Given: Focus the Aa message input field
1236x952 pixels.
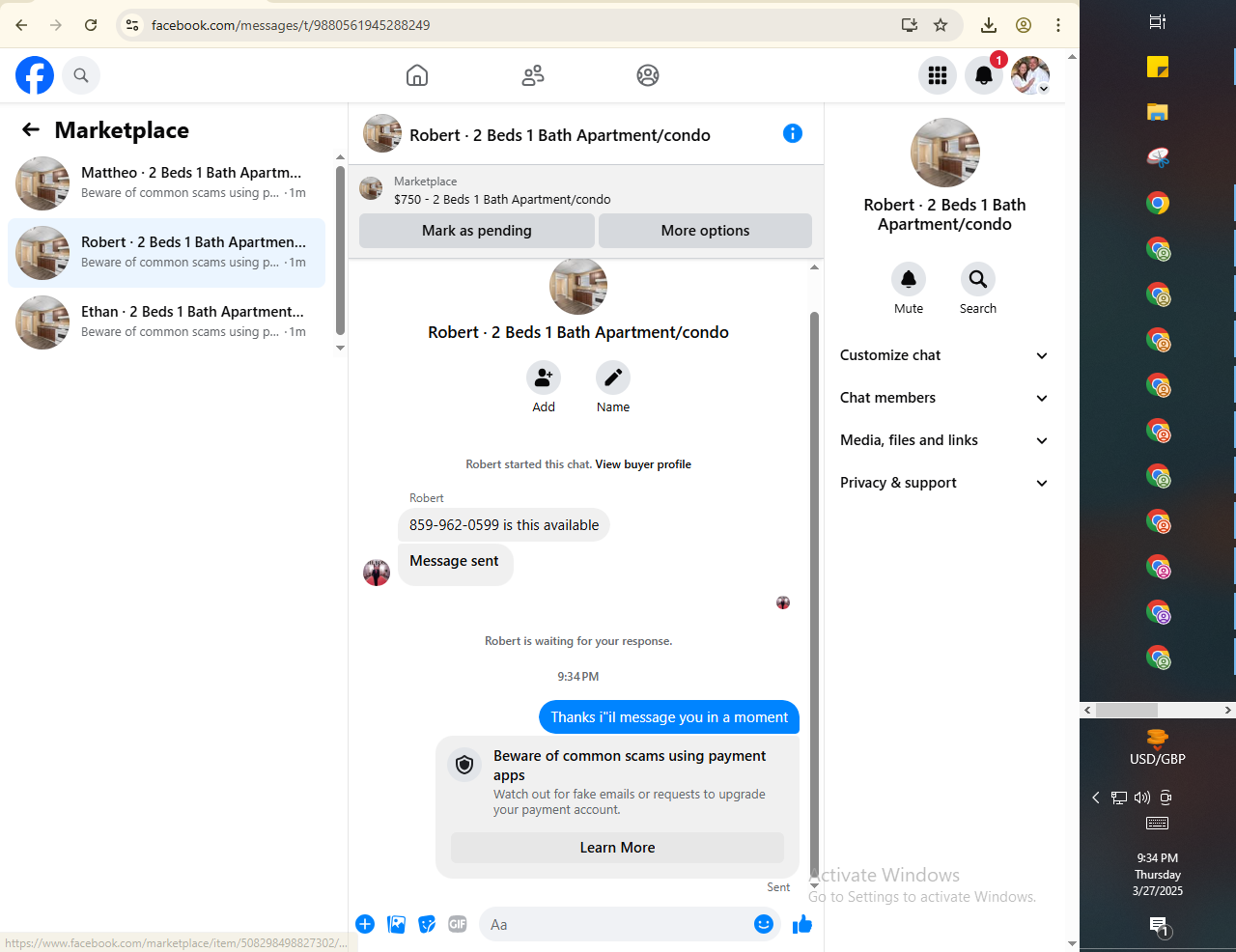Looking at the screenshot, I should pos(618,924).
